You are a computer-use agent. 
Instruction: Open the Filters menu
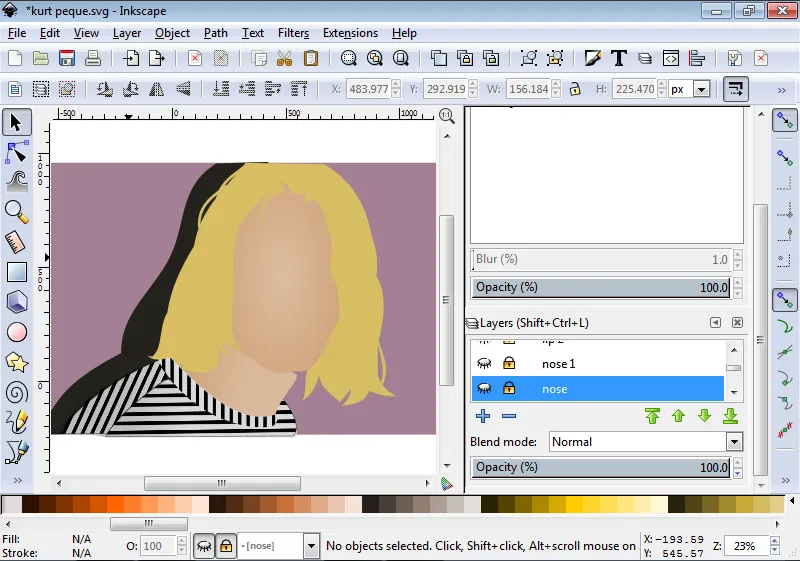(293, 33)
